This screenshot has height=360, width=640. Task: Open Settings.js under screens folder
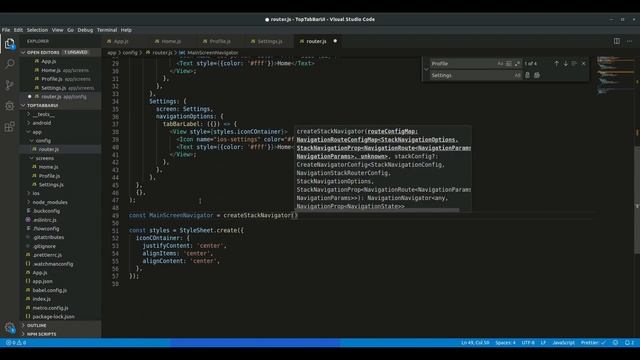point(60,184)
